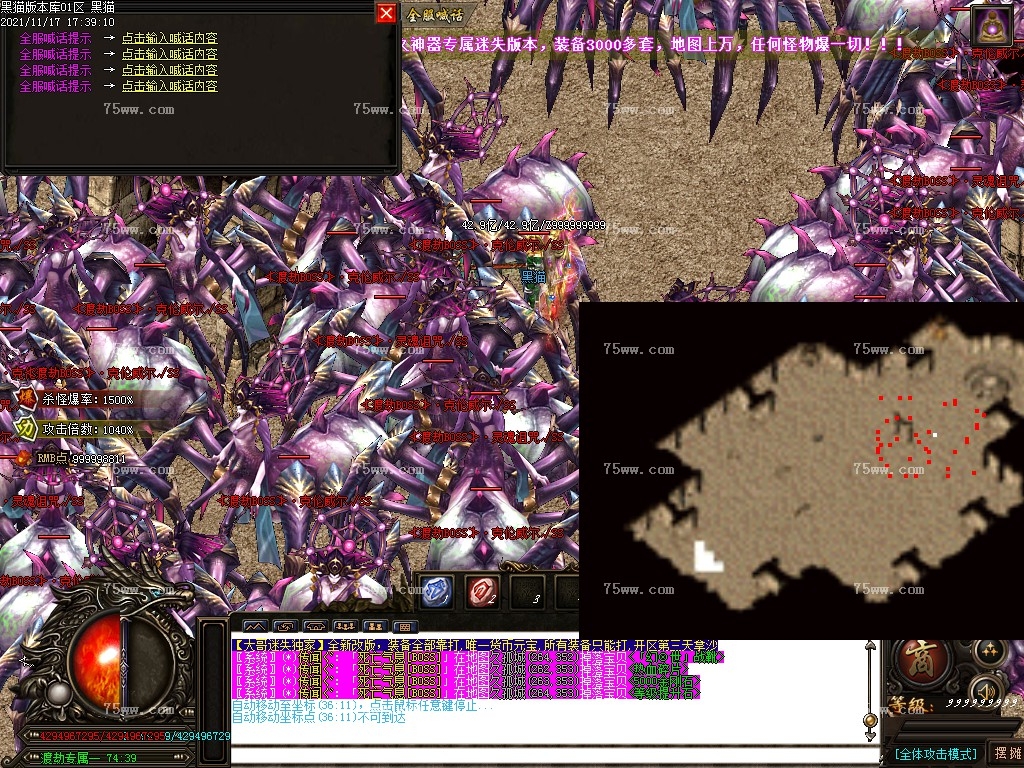The width and height of the screenshot is (1024, 768).
Task: Open the sparkle stars round icon
Action: [x=988, y=651]
